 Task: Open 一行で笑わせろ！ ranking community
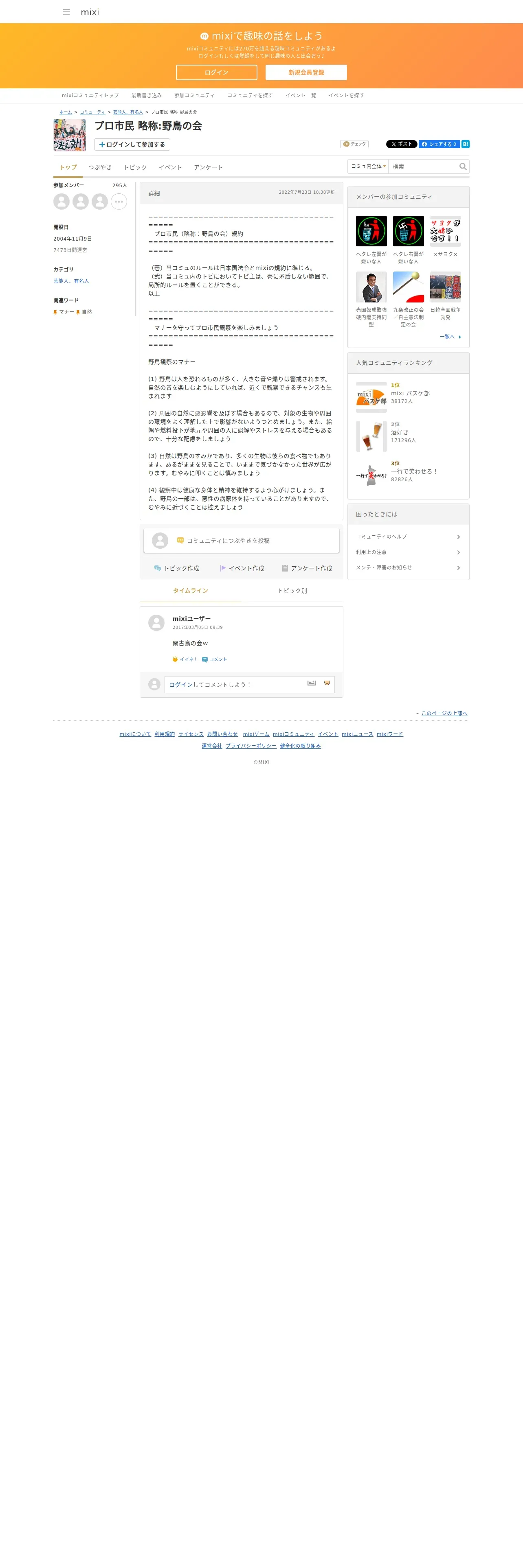(415, 472)
